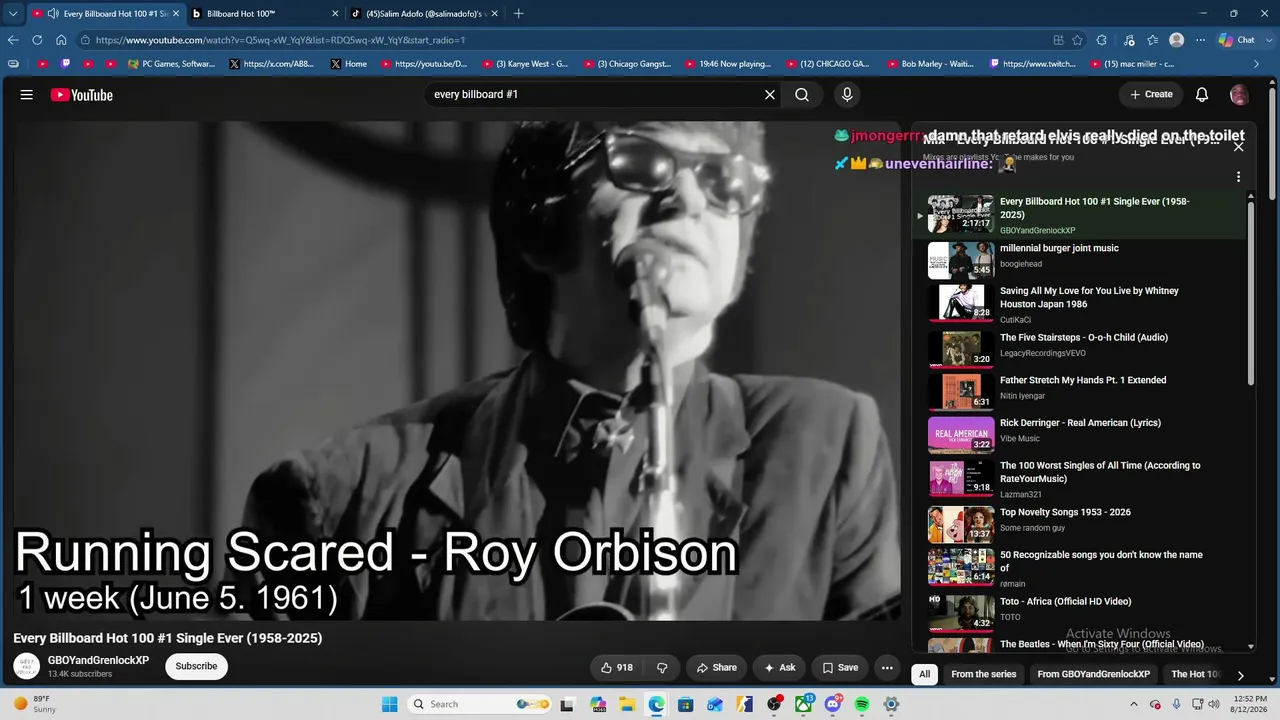The width and height of the screenshot is (1280, 720).
Task: Open more actions ellipsis under the video
Action: pyautogui.click(x=887, y=668)
